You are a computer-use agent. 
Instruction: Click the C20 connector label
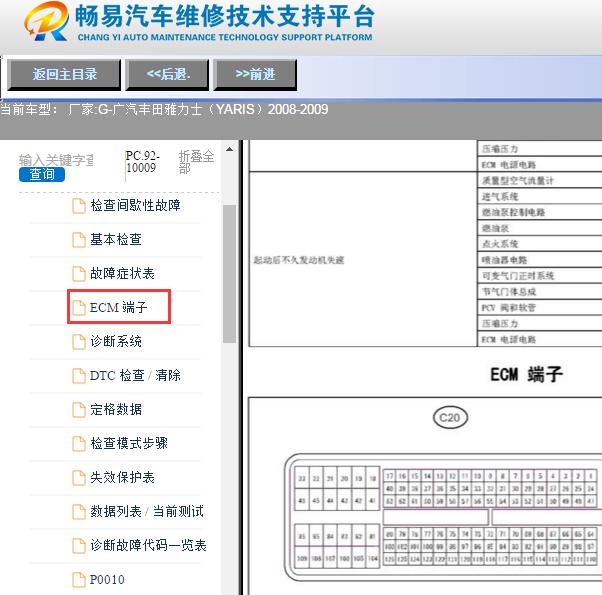click(450, 418)
